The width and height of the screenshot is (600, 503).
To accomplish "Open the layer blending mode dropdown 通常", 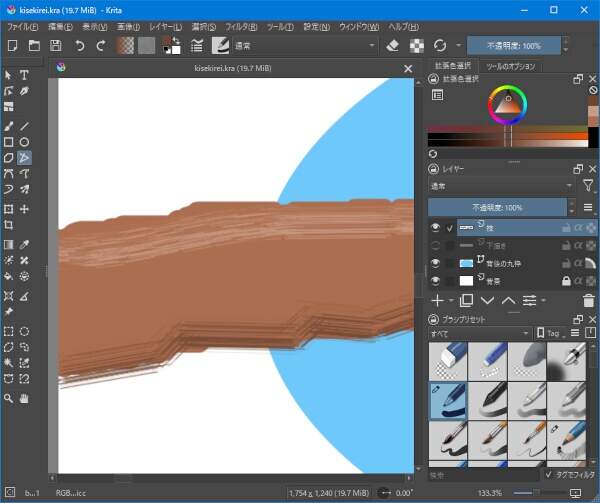I will coord(501,185).
